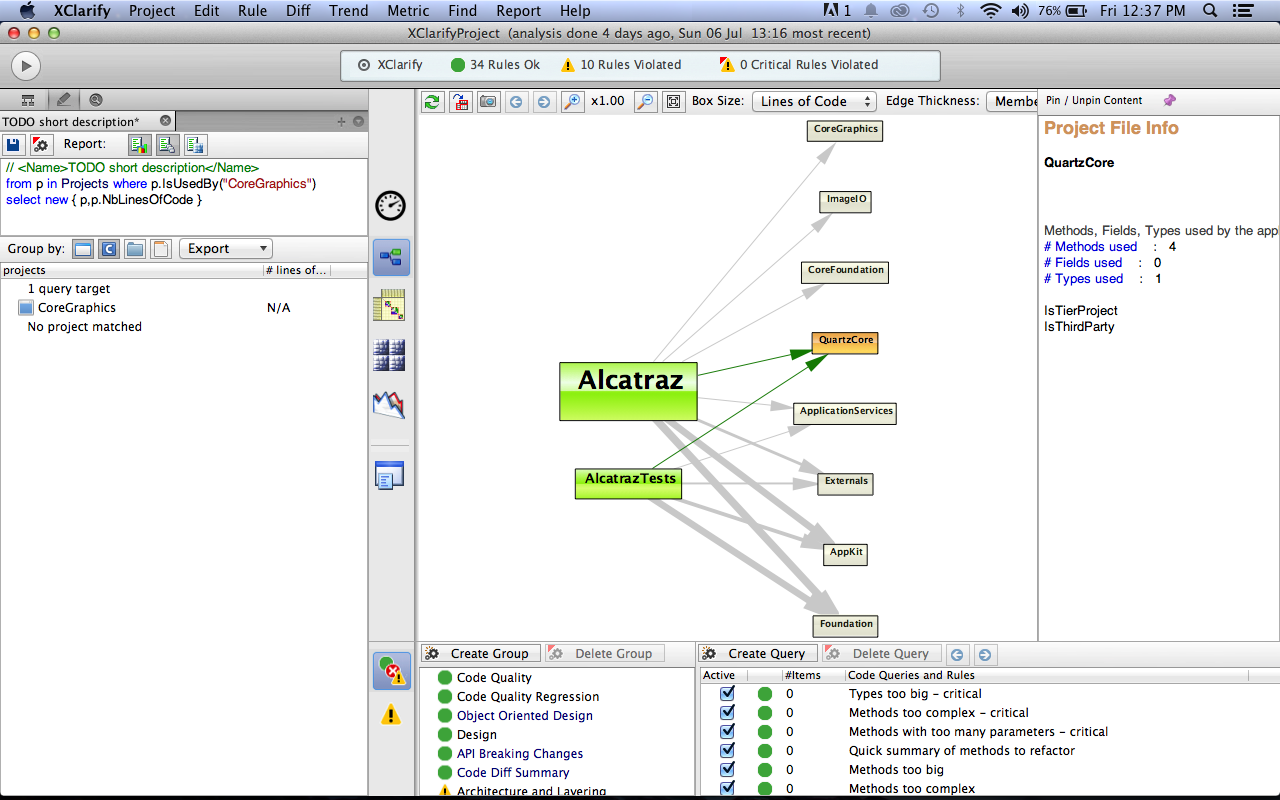The height and width of the screenshot is (800, 1280).
Task: Group results by project icon
Action: [x=83, y=248]
